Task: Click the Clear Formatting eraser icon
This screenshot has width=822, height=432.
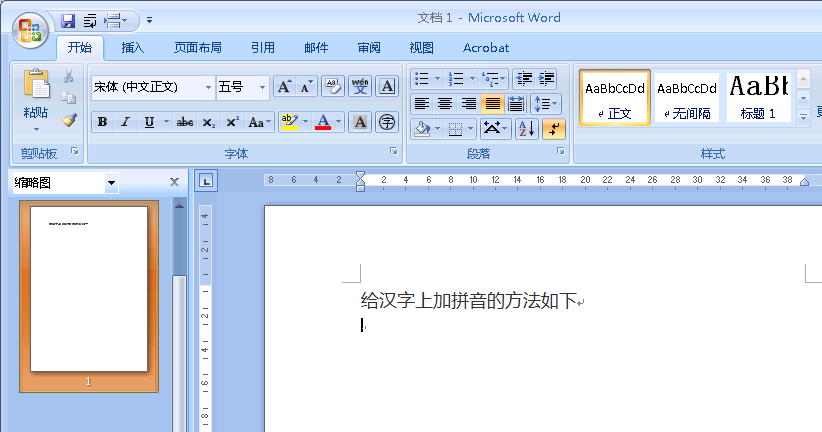Action: (333, 87)
